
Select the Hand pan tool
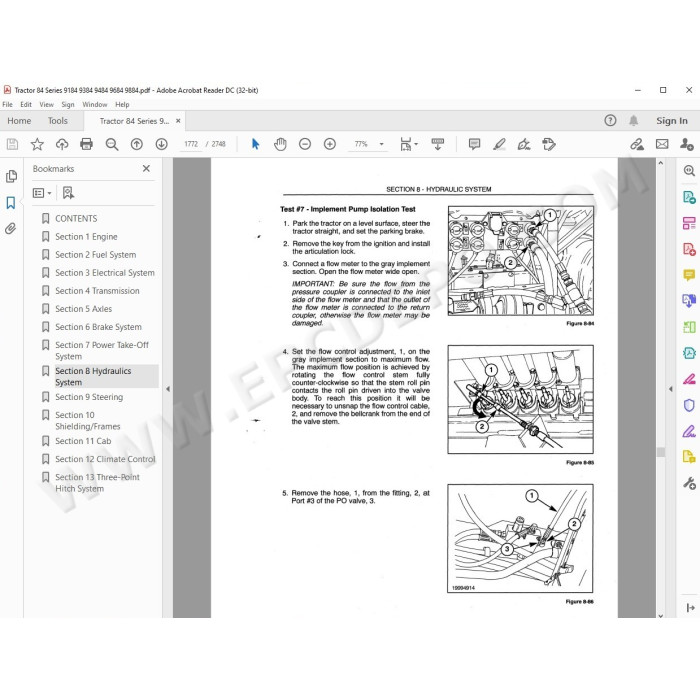[x=280, y=144]
